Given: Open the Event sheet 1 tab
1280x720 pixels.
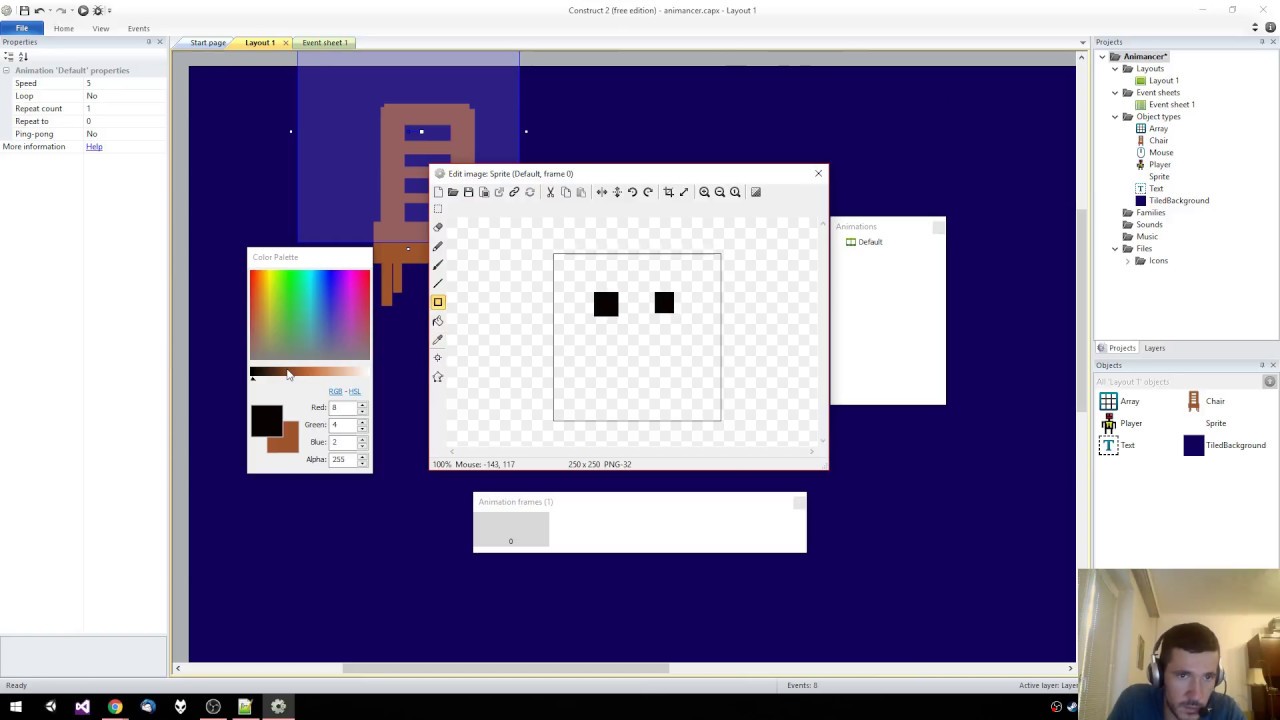Looking at the screenshot, I should 325,43.
